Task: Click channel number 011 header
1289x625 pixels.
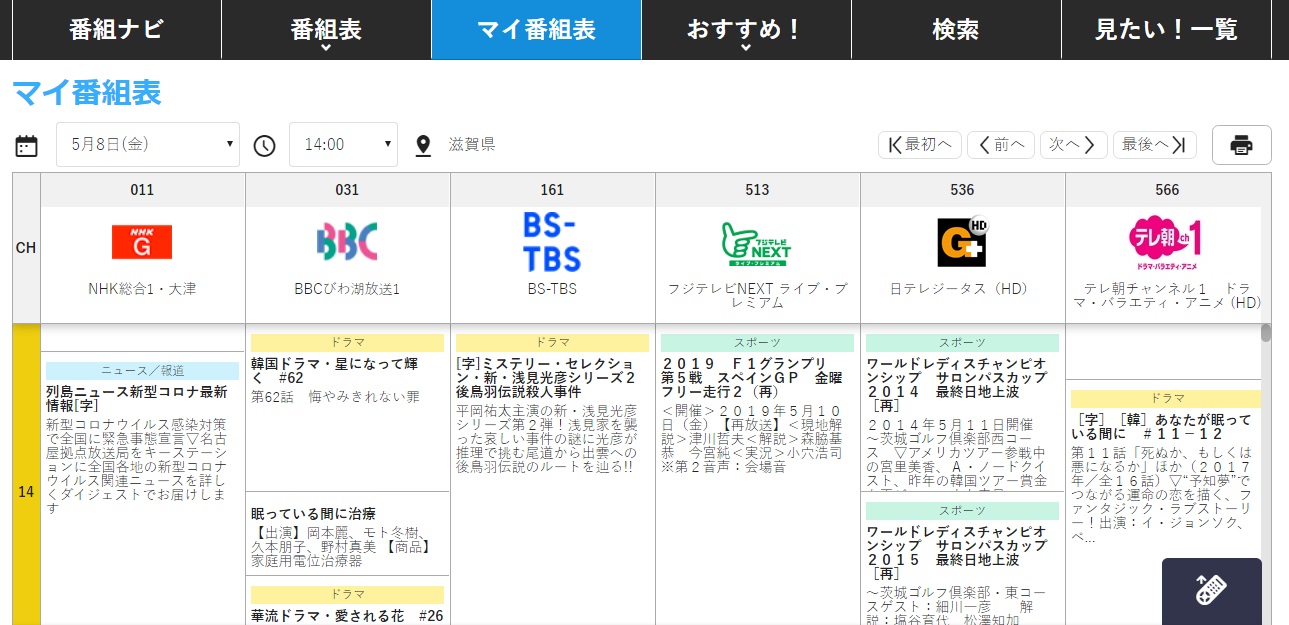Action: [x=142, y=190]
